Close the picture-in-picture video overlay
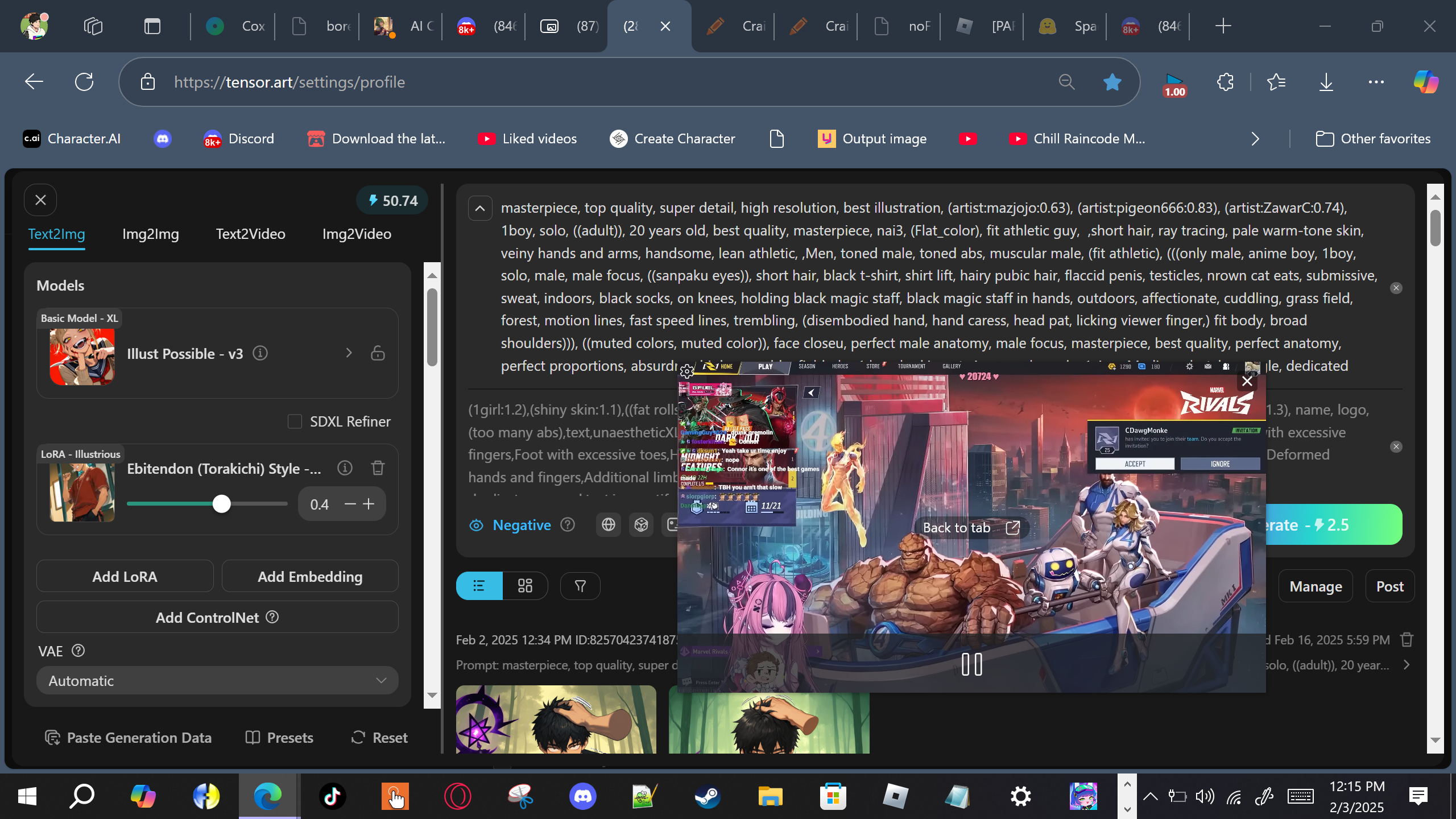The width and height of the screenshot is (1456, 819). (1247, 381)
